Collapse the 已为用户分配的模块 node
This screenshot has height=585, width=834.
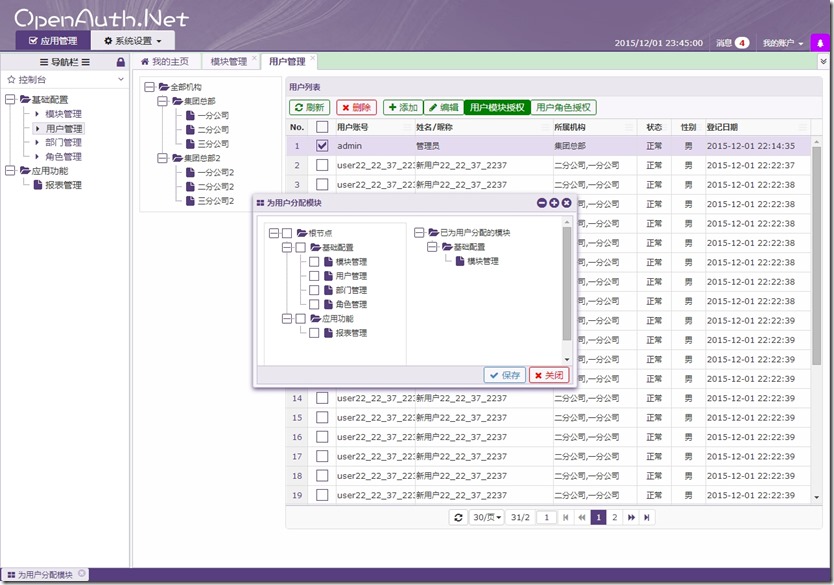(x=419, y=232)
